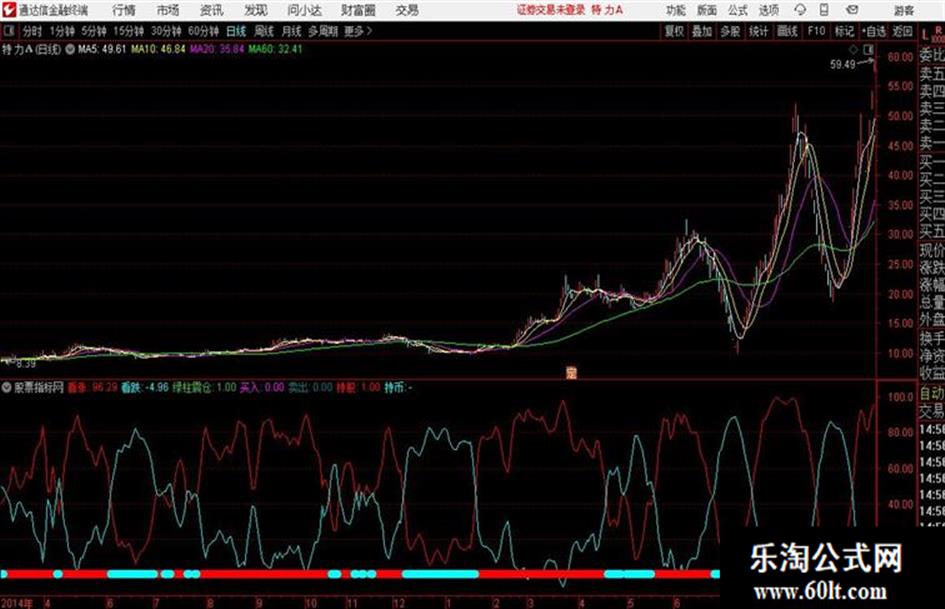The image size is (945, 609).
Task: Click the MA60: 32.41 value label
Action: [275, 49]
